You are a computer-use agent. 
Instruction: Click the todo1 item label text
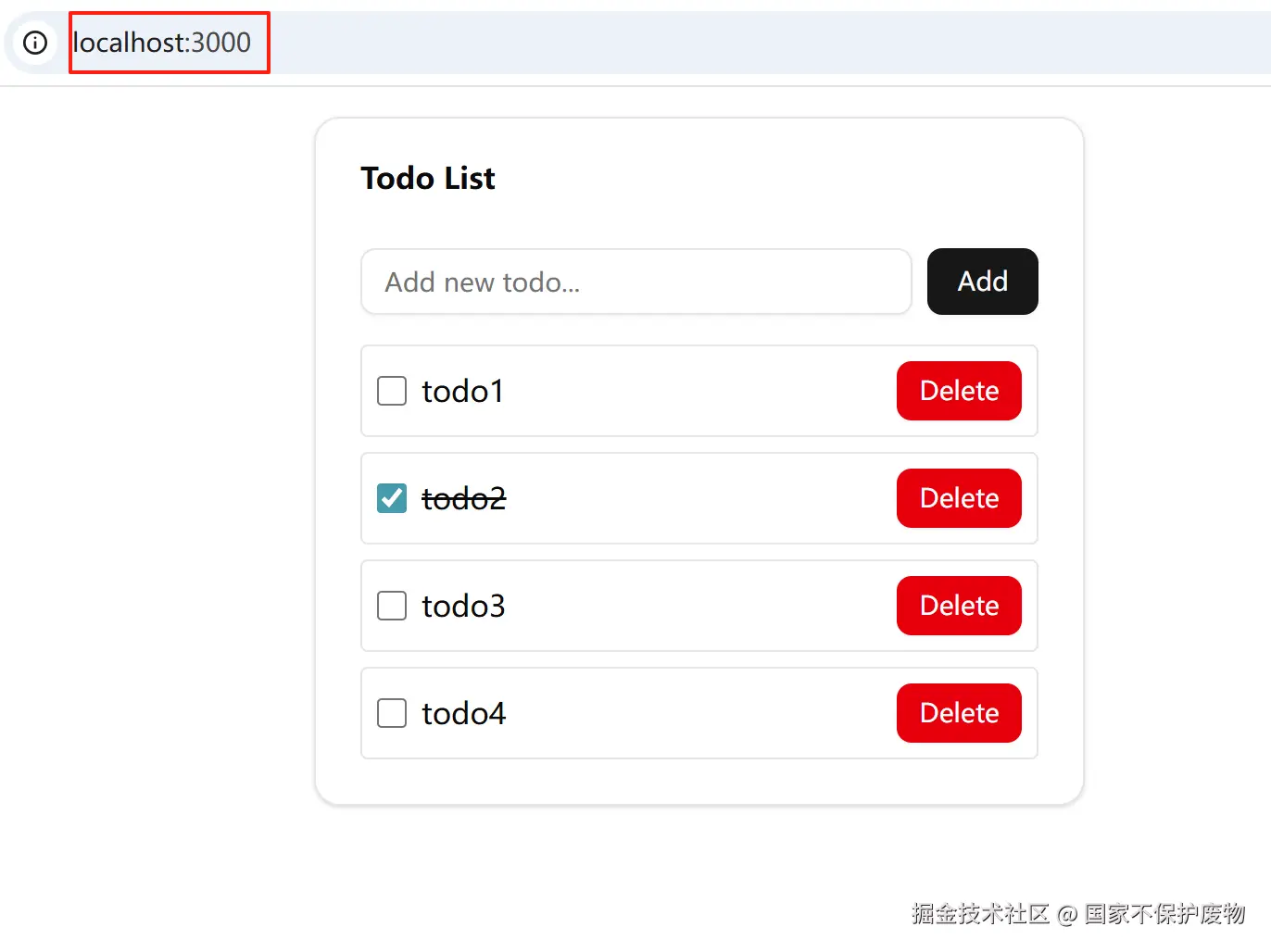(x=462, y=391)
